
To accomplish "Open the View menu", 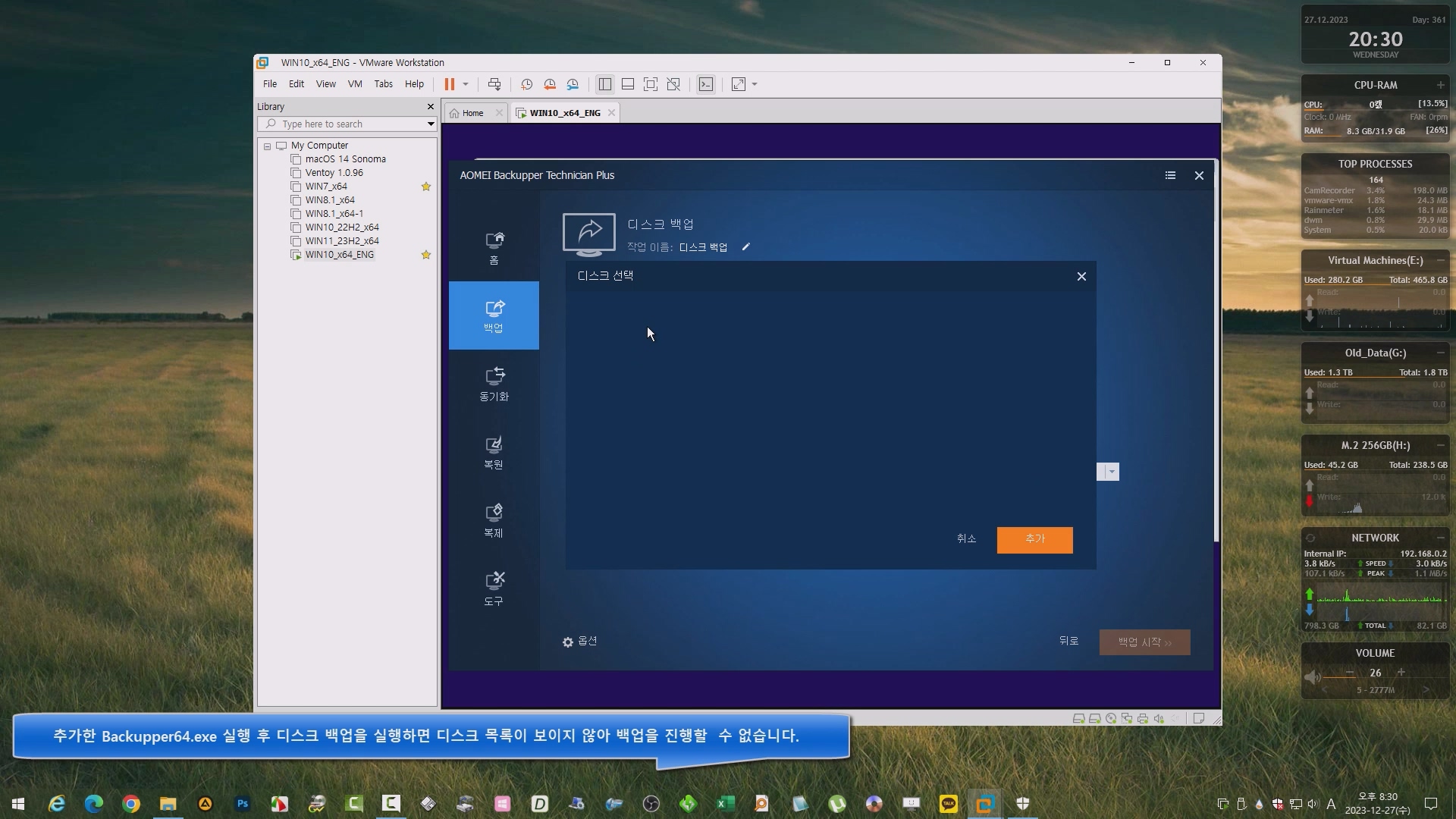I will (326, 84).
